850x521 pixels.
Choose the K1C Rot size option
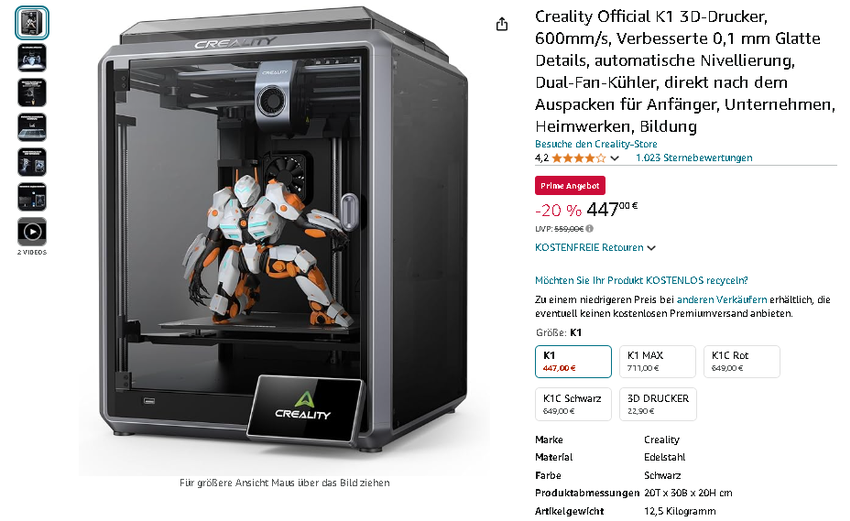pyautogui.click(x=742, y=362)
